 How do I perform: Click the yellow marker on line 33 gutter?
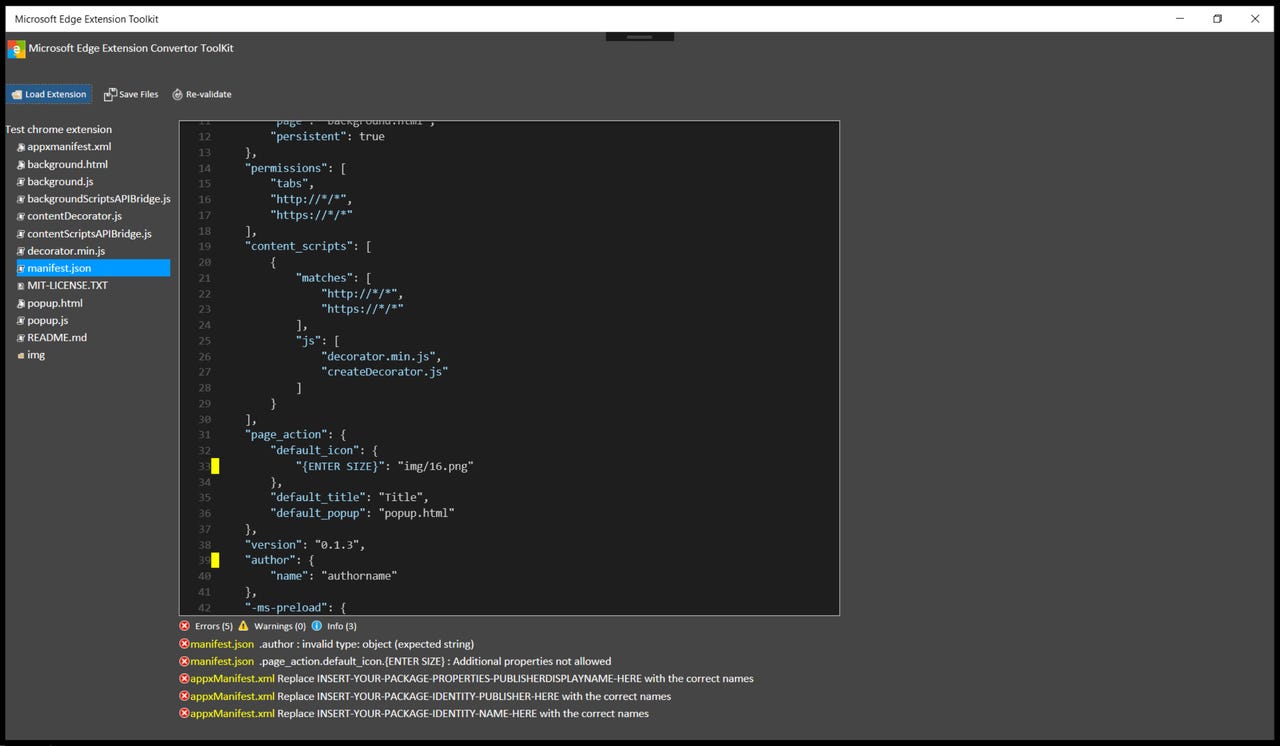(215, 465)
